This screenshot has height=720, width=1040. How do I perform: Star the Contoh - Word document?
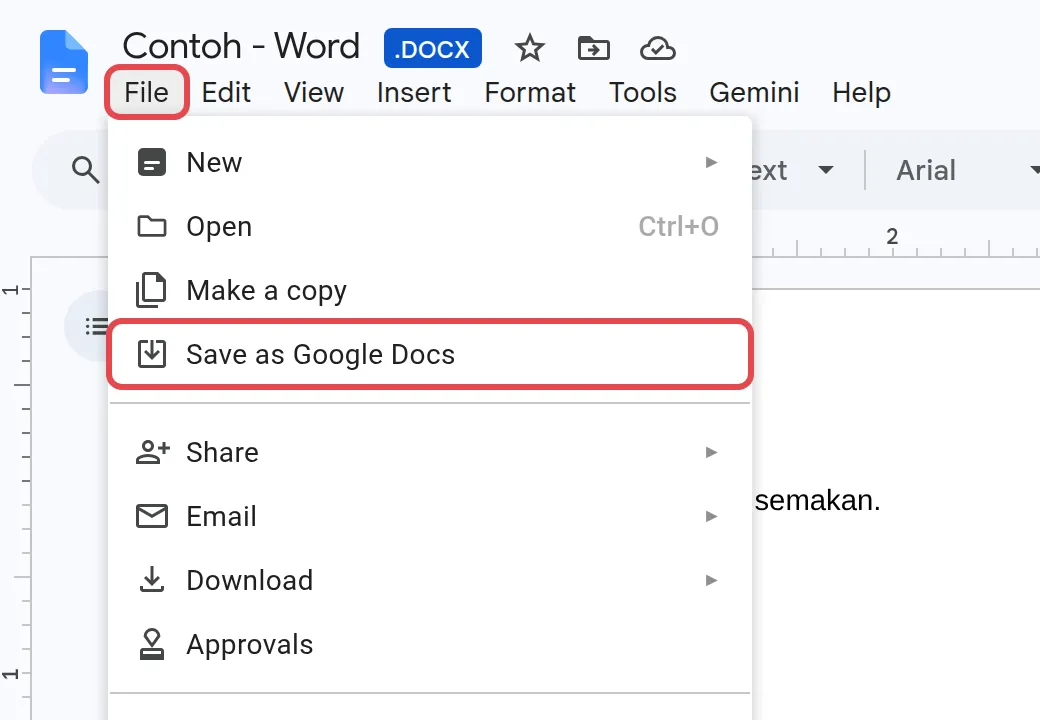tap(529, 48)
